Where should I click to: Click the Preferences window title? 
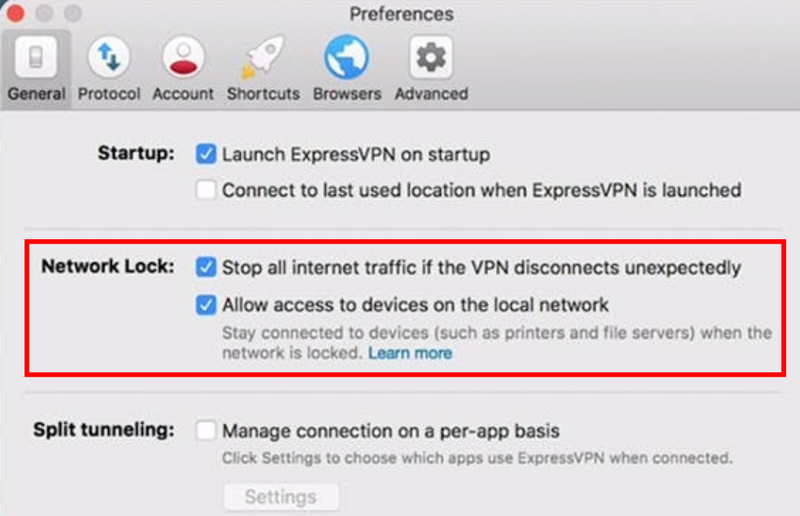click(402, 14)
